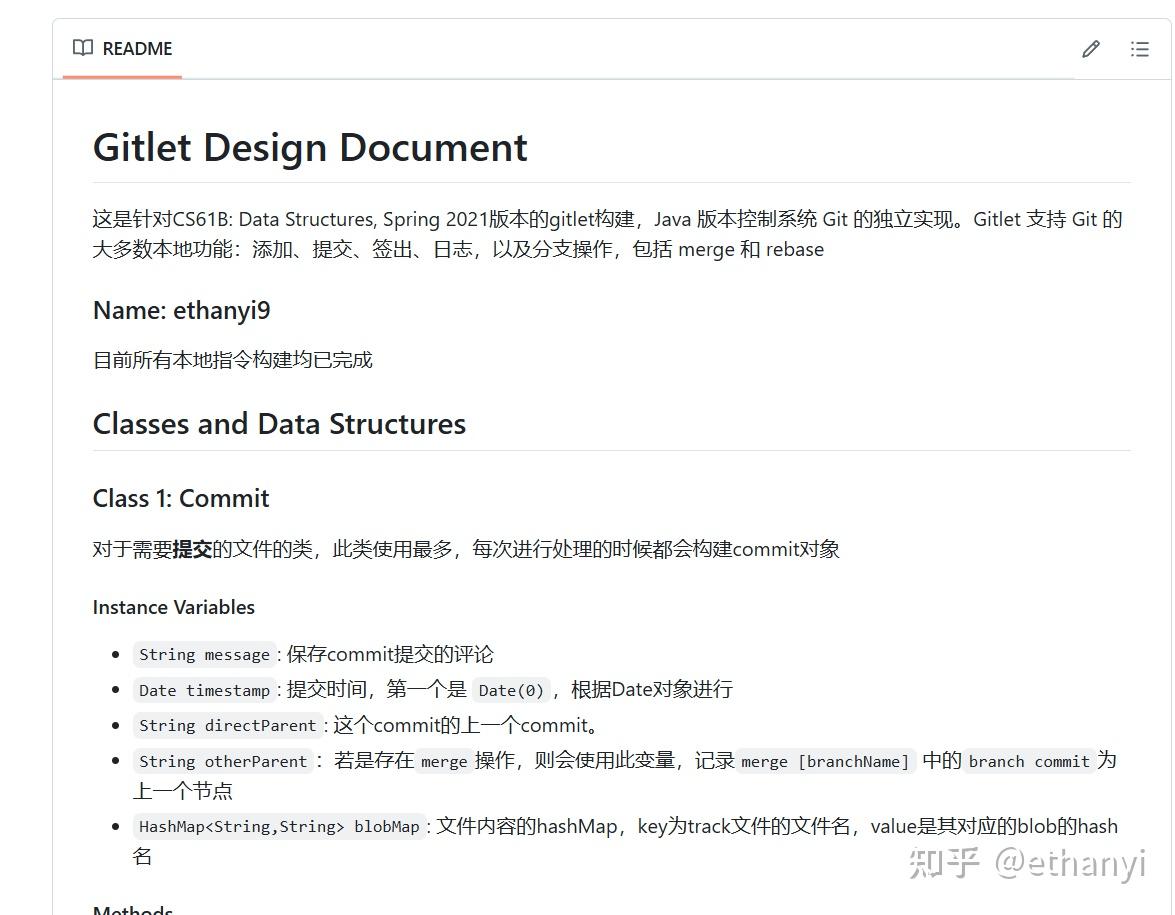Screen dimensions: 1175x915
Task: Open the README outline list icon
Action: point(1140,49)
